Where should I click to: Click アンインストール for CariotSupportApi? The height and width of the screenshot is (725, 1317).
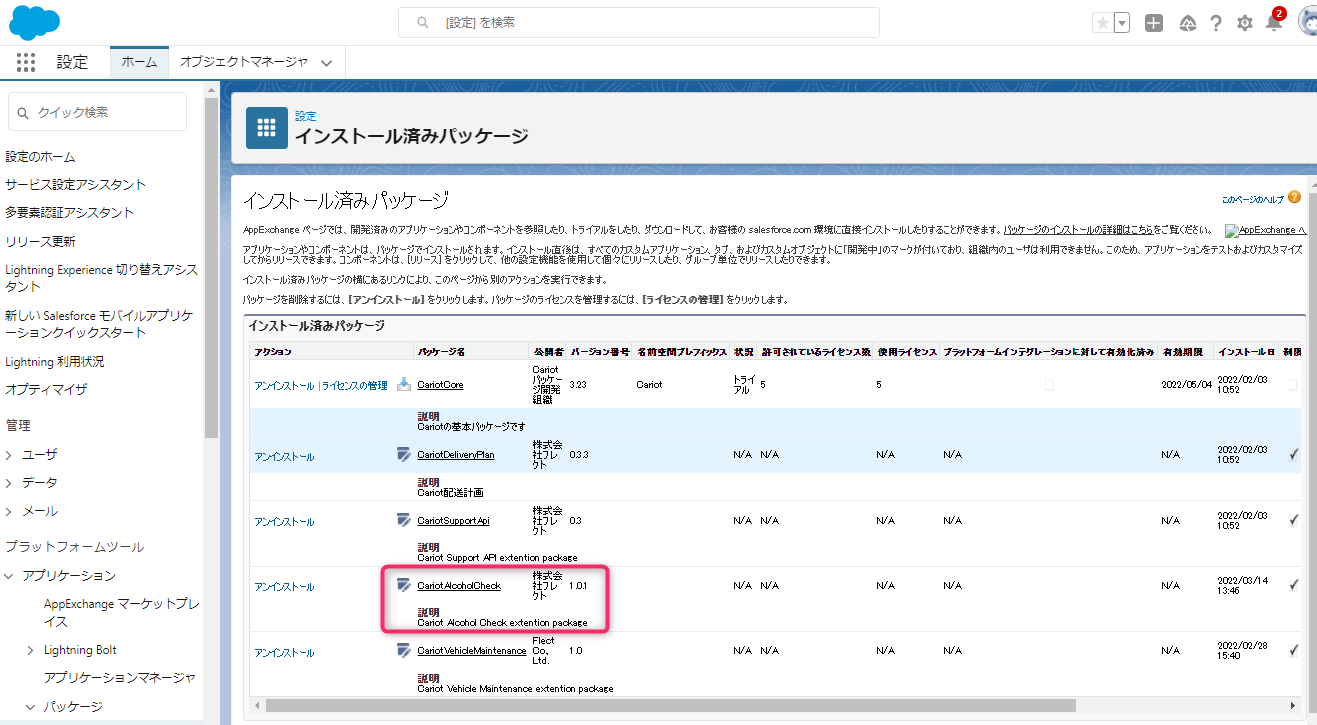(x=284, y=522)
